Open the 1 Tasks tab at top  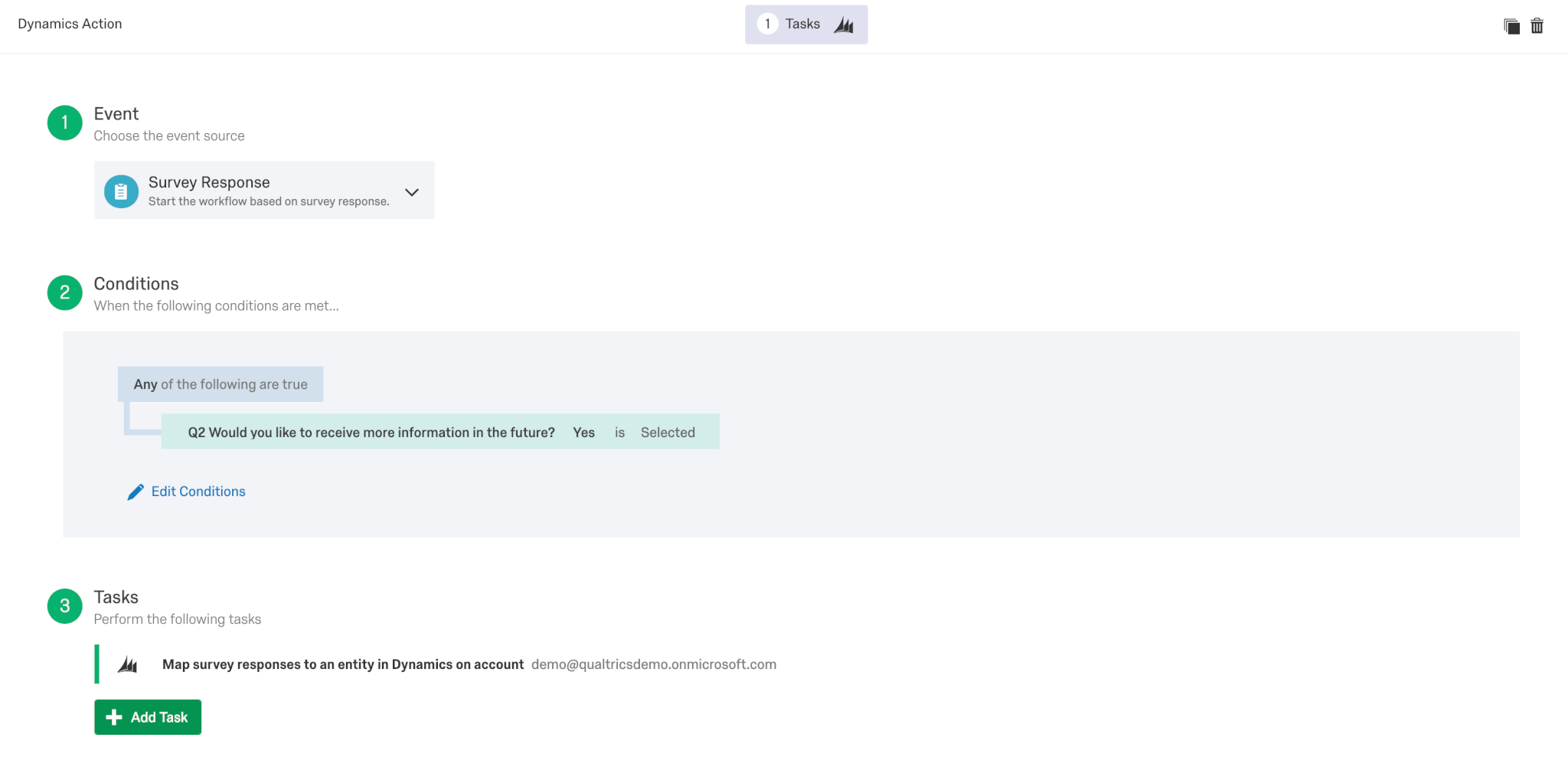[x=806, y=24]
